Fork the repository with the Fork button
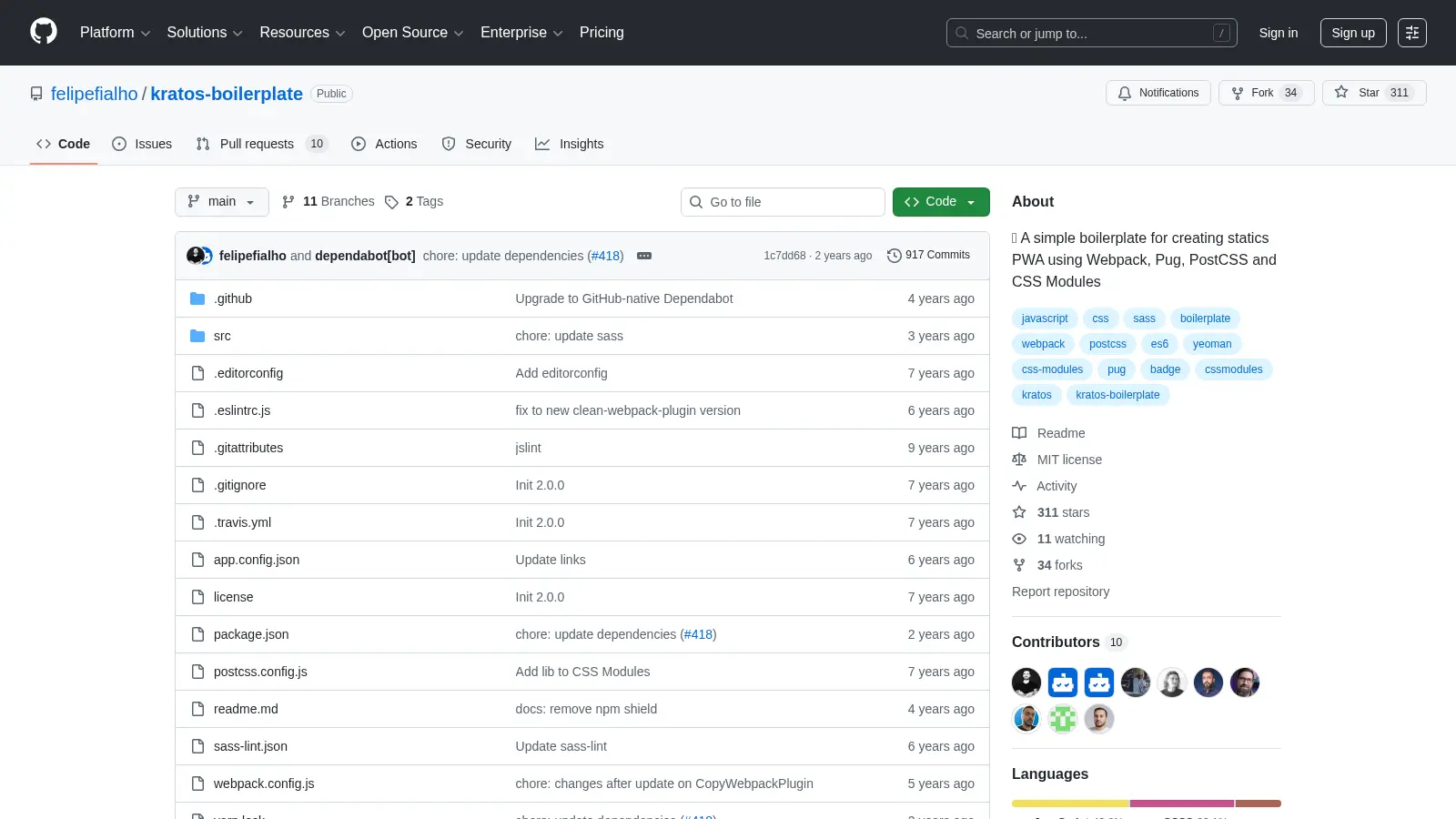 1266,93
